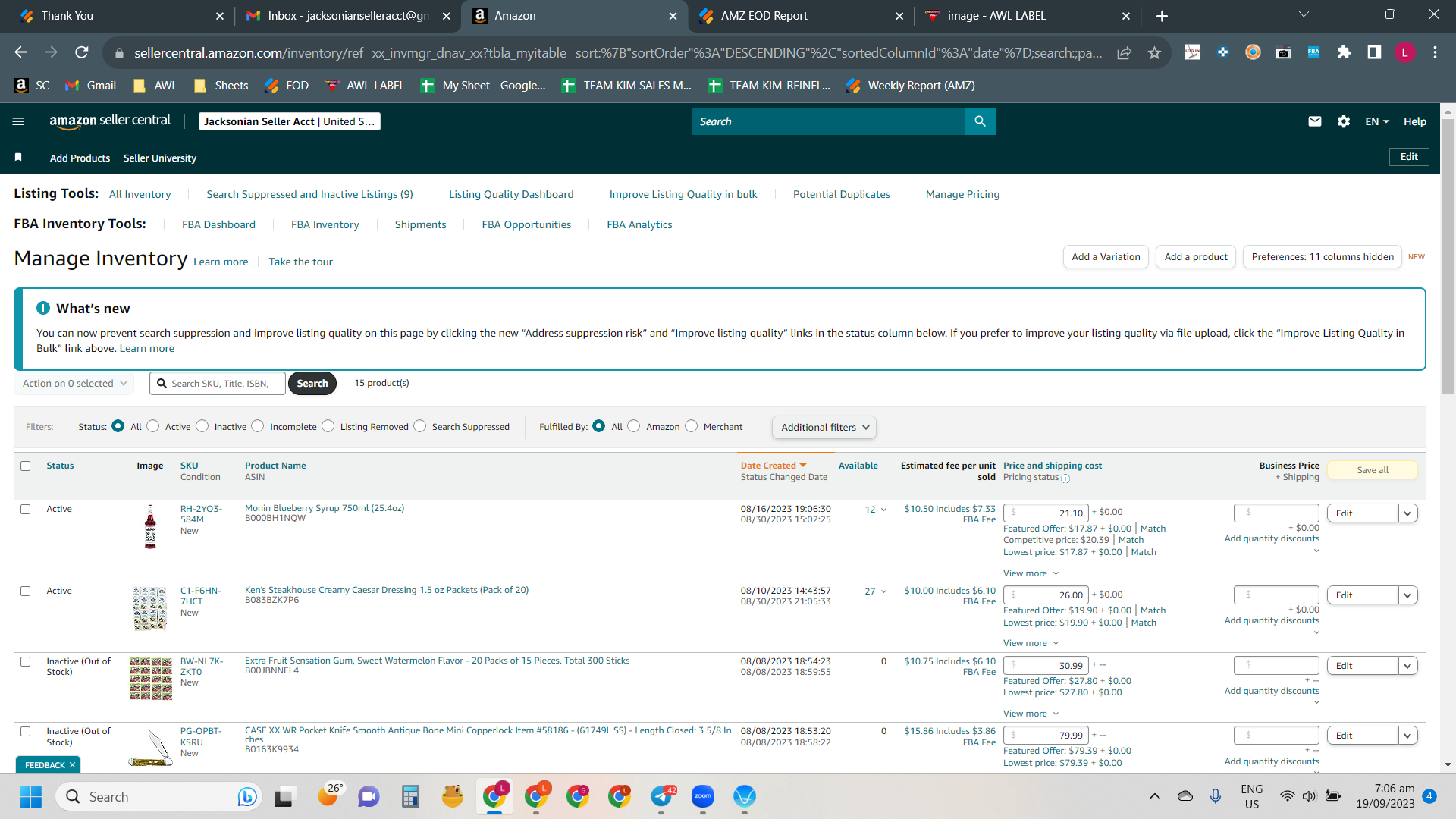The image size is (1456, 819).
Task: Click the Add a Variation button
Action: pyautogui.click(x=1106, y=257)
